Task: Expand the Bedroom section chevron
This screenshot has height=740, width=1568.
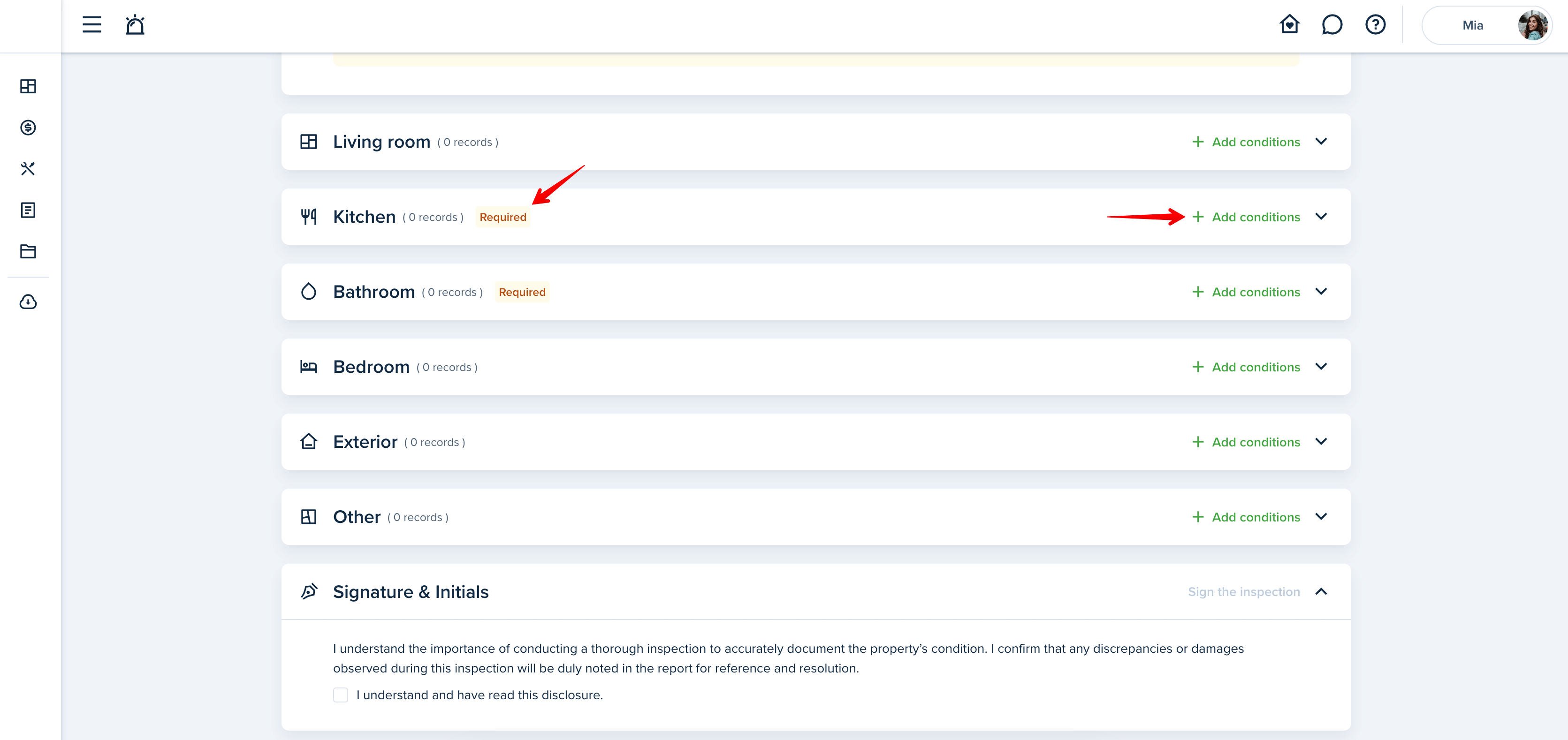Action: 1321,366
